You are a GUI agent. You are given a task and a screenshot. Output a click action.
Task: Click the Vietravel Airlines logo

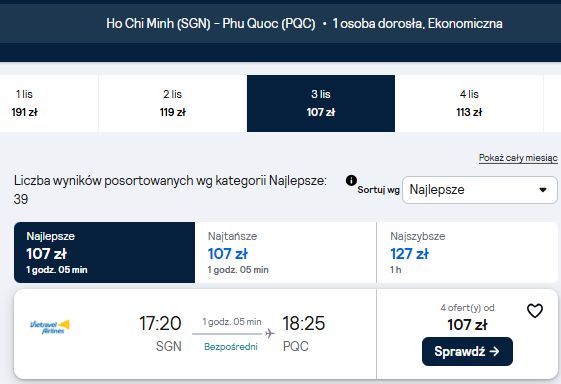[50, 327]
